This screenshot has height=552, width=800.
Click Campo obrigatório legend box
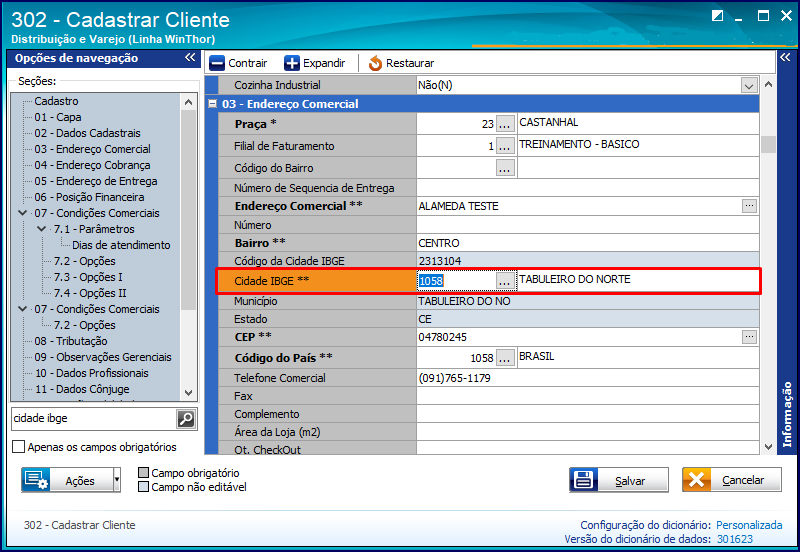[x=144, y=472]
